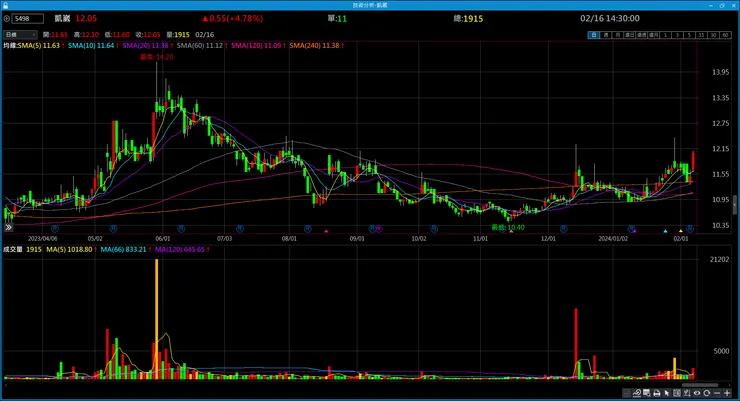Screen dimensions: 740x401
Task: Click the volume MA(66) 833.21 label
Action: coord(123,250)
